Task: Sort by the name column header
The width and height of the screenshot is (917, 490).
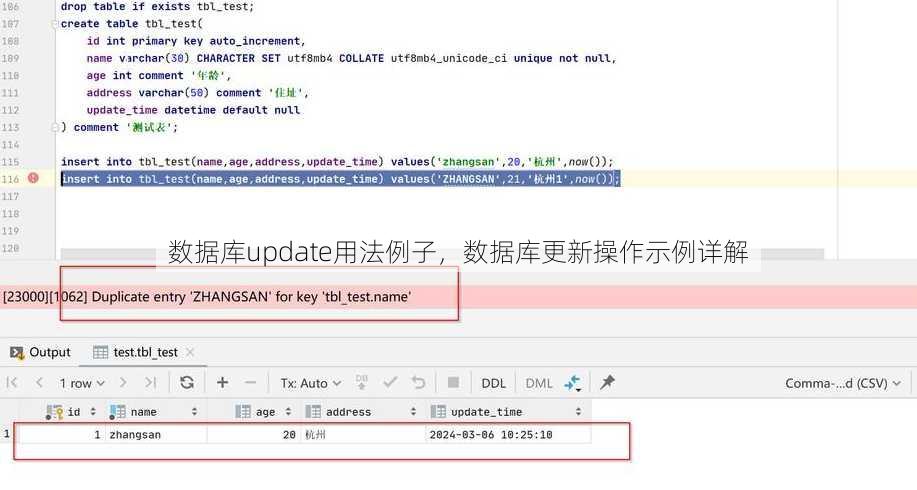Action: tap(154, 412)
